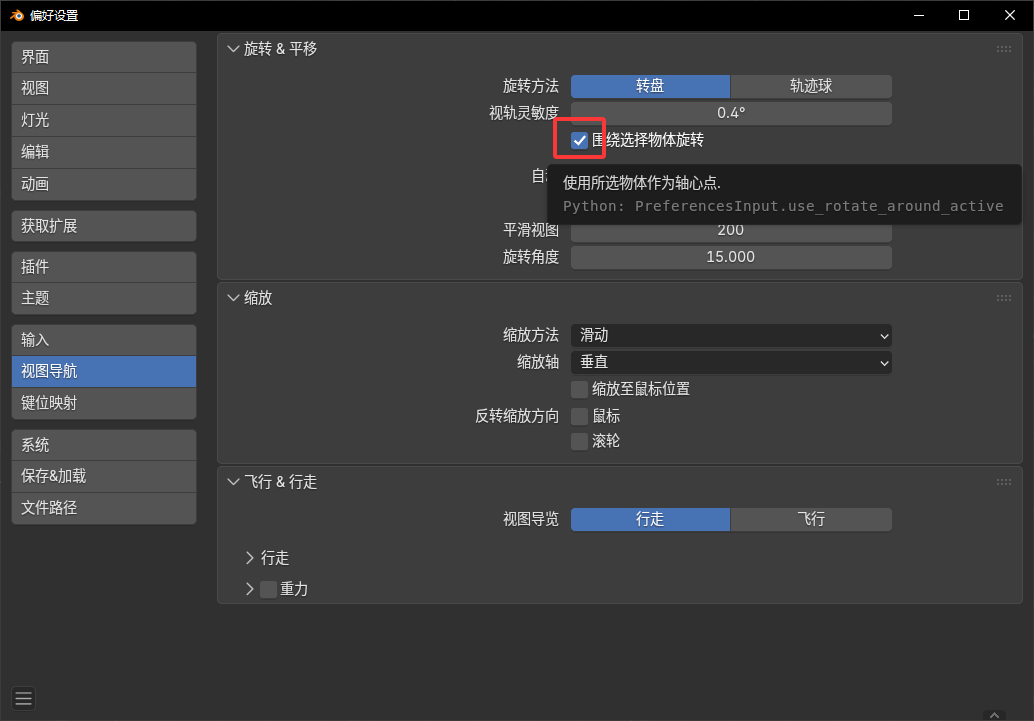
Task: Expand the 重力 subpanel arrow
Action: (x=250, y=589)
